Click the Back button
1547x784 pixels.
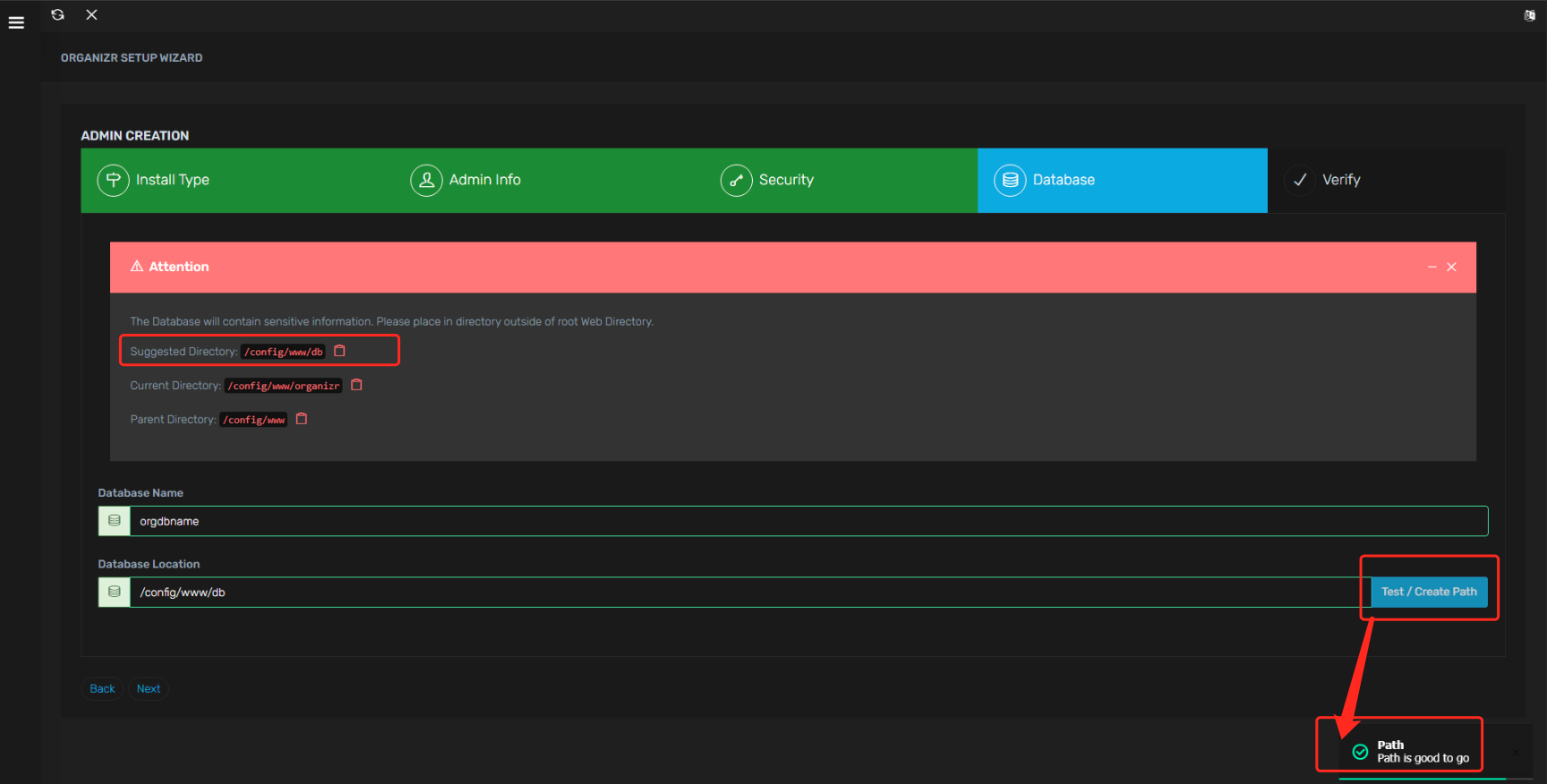click(x=102, y=688)
